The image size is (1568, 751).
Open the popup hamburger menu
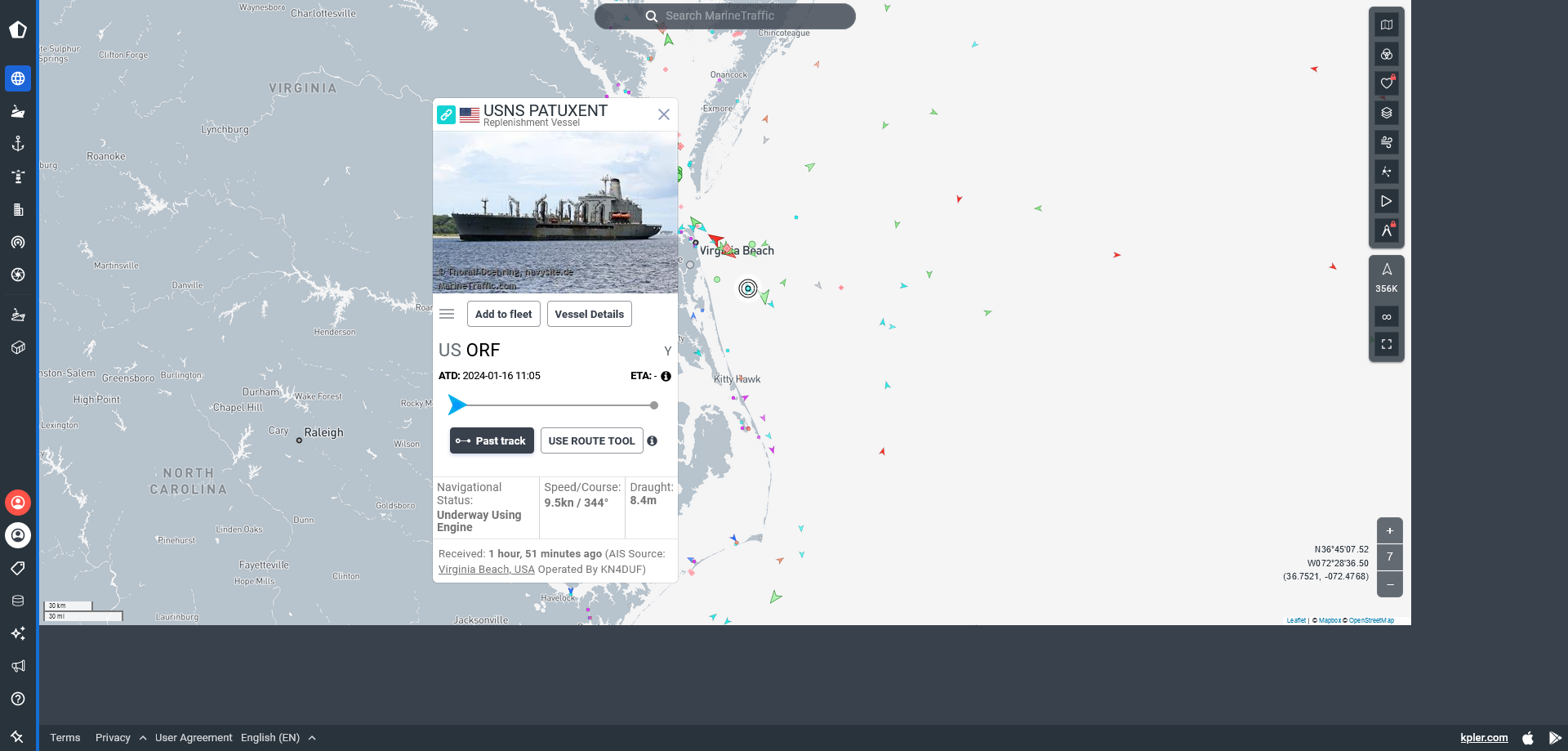(447, 314)
